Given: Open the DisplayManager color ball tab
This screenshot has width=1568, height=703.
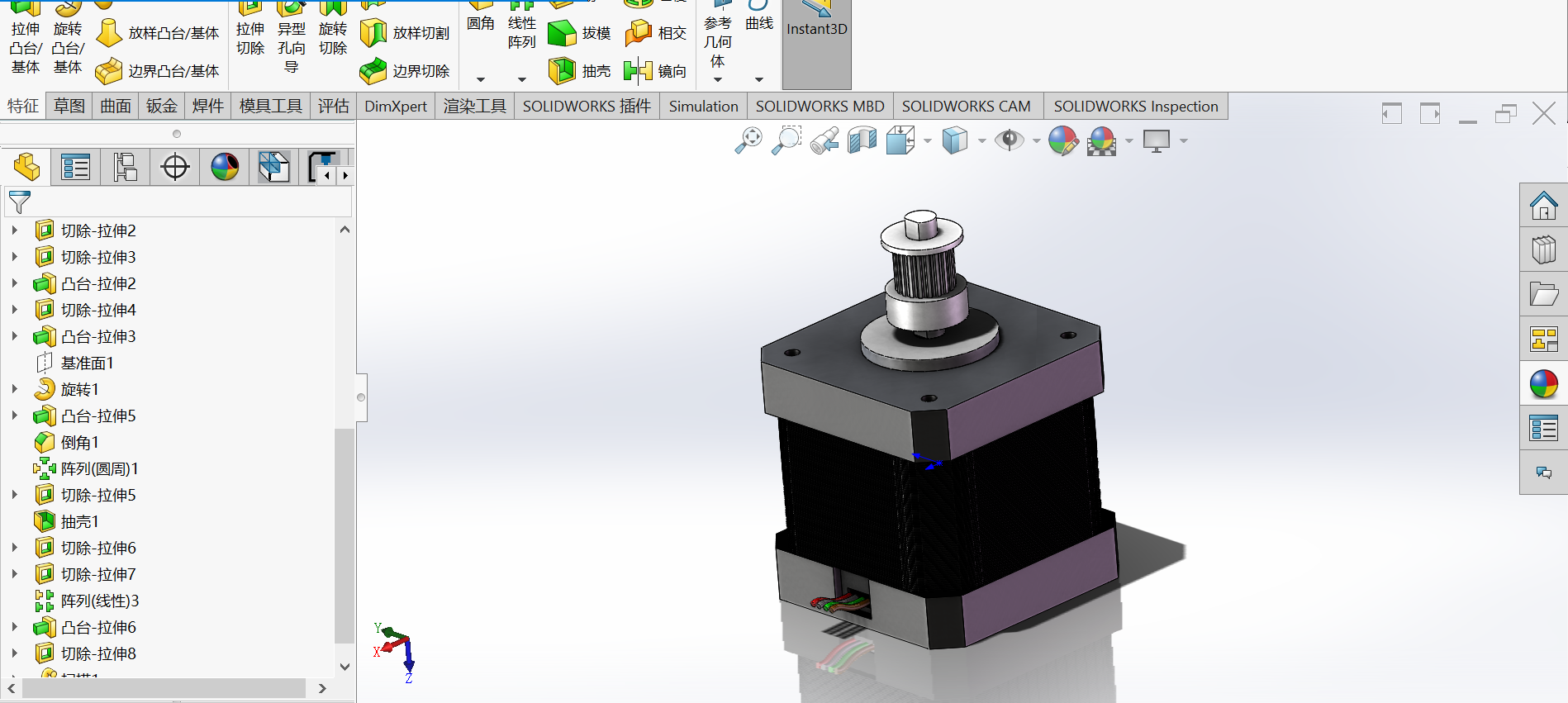Looking at the screenshot, I should tap(225, 167).
